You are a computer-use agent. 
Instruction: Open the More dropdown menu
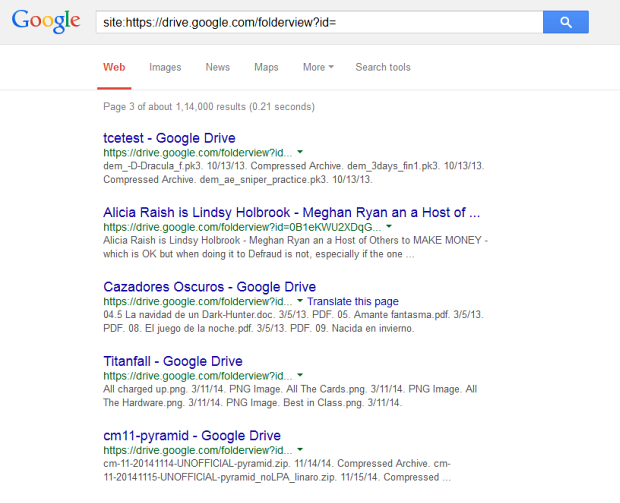[x=318, y=67]
